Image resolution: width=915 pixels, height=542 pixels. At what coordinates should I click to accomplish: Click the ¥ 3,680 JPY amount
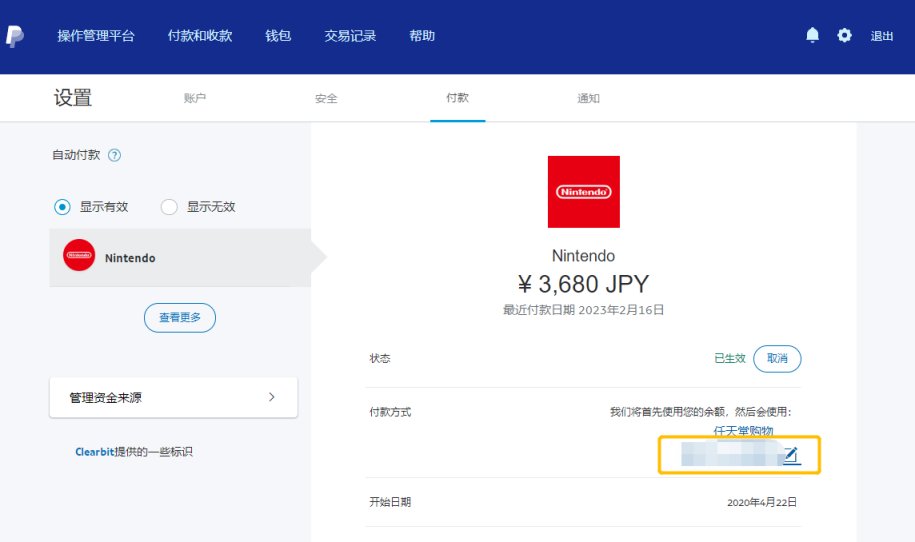(584, 284)
